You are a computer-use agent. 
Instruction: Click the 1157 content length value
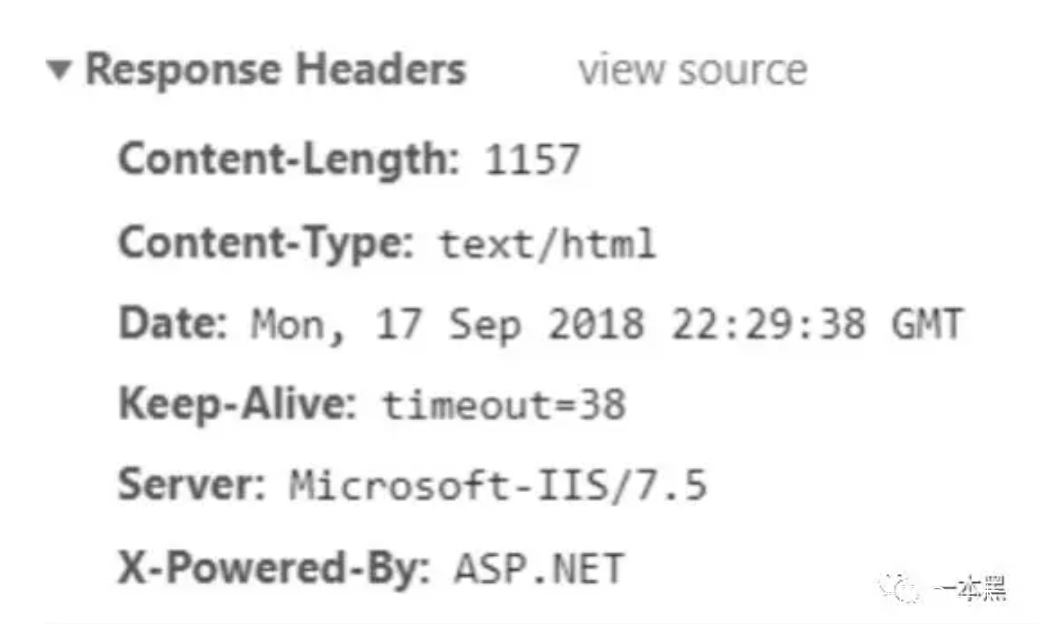531,160
